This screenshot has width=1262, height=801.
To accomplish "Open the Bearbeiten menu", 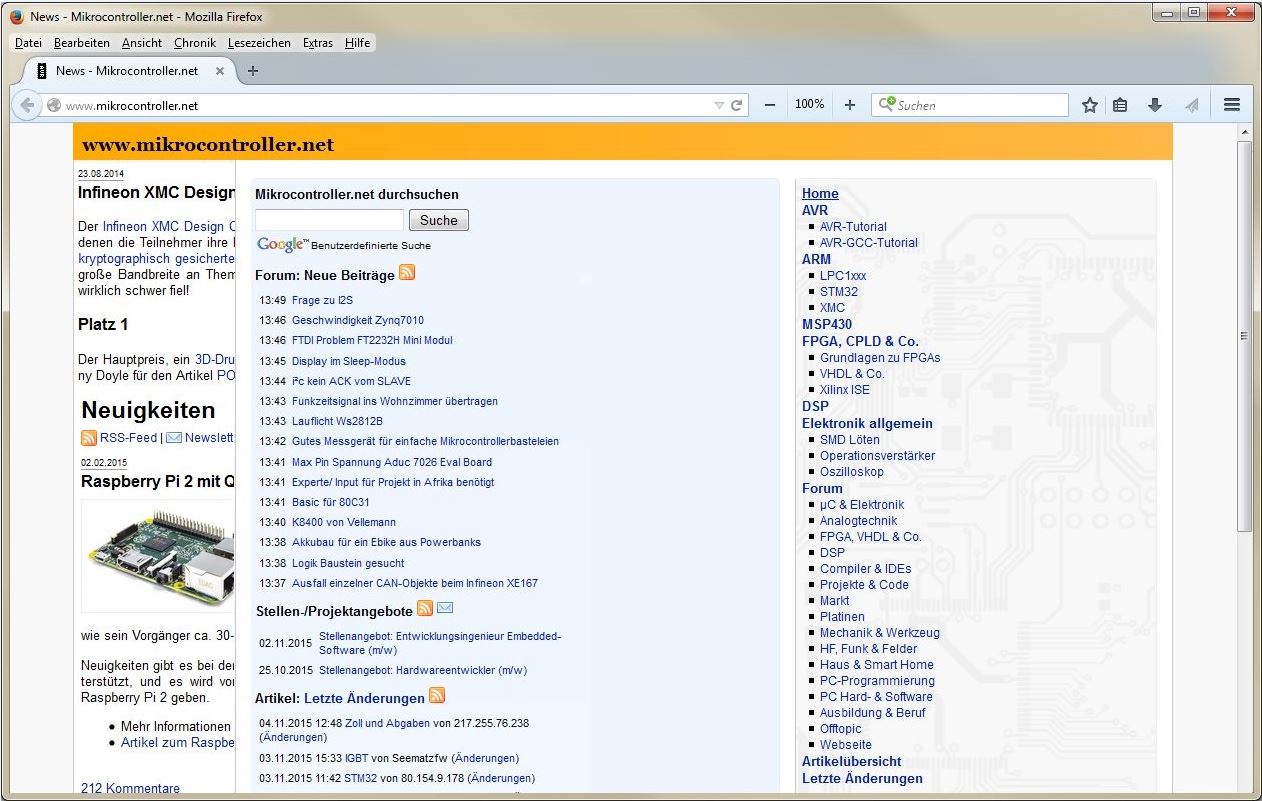I will coord(82,43).
